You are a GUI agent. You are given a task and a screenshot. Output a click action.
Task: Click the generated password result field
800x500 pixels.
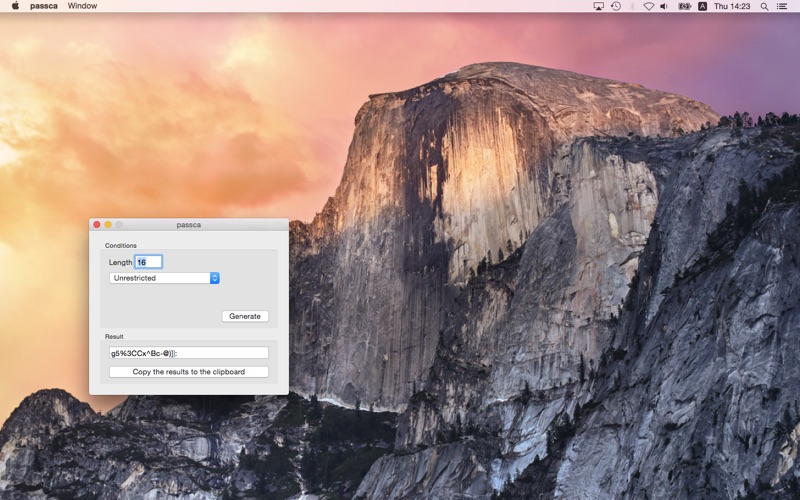click(x=189, y=353)
